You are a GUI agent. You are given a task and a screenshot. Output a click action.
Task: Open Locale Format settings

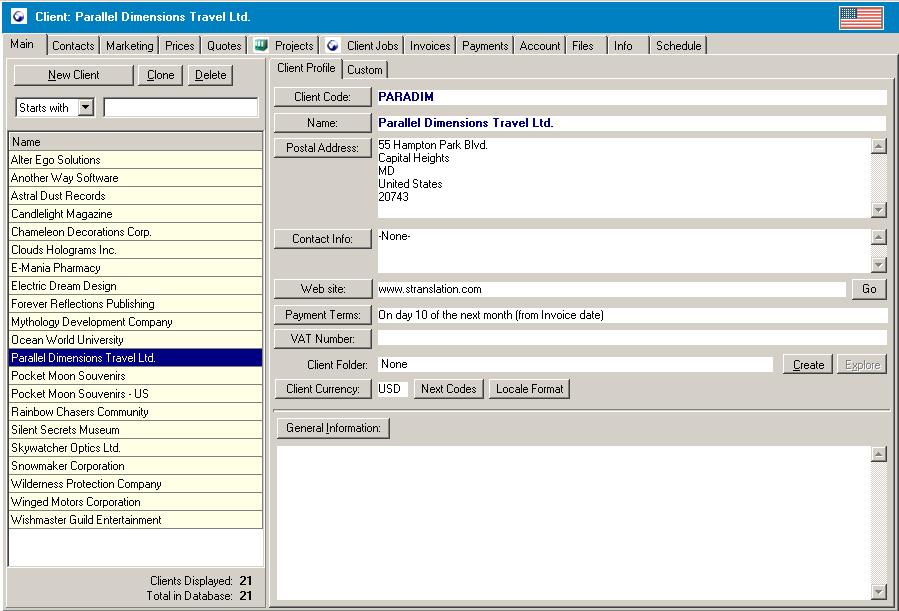[x=529, y=389]
